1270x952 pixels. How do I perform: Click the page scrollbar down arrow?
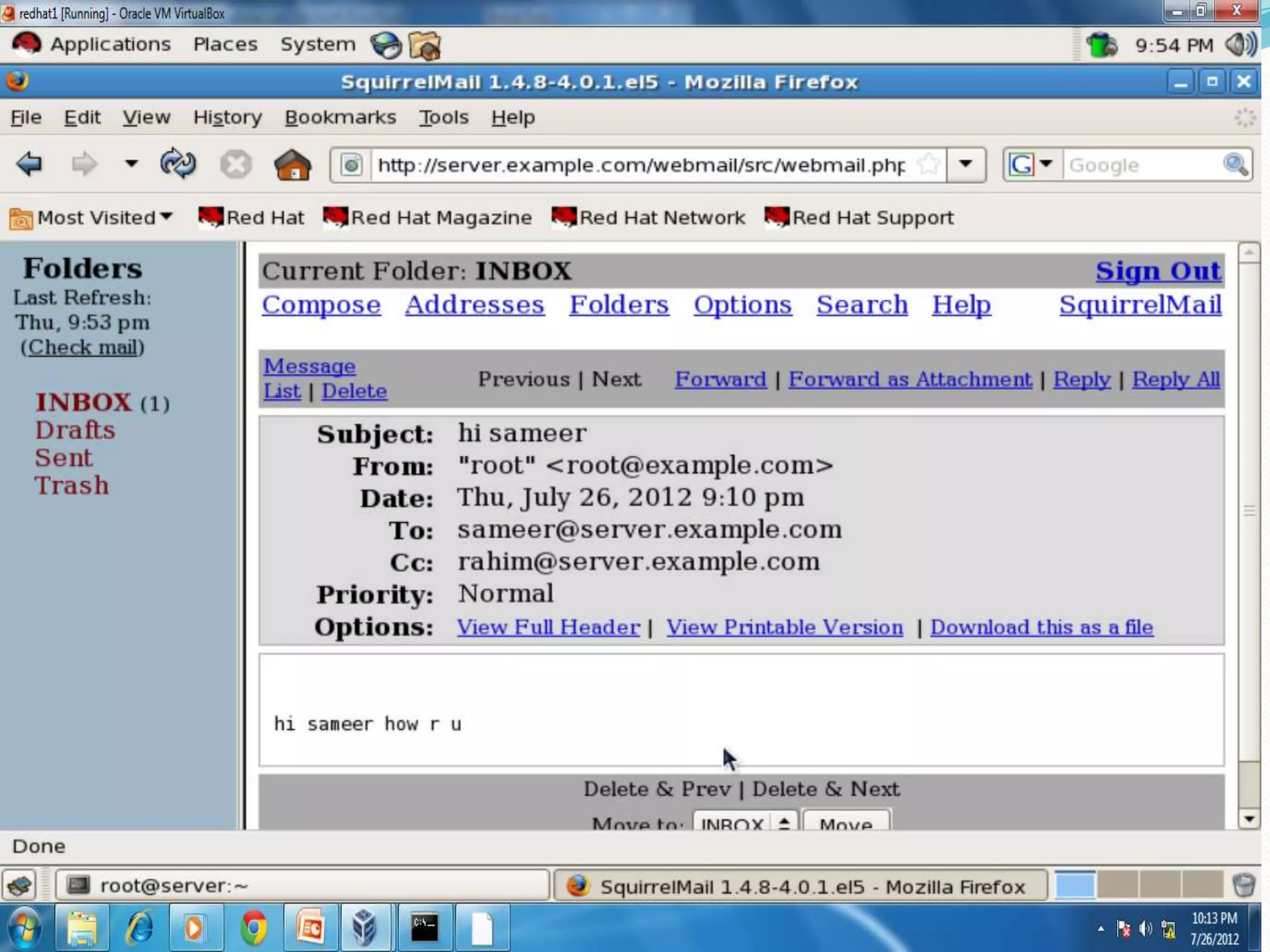pyautogui.click(x=1248, y=819)
